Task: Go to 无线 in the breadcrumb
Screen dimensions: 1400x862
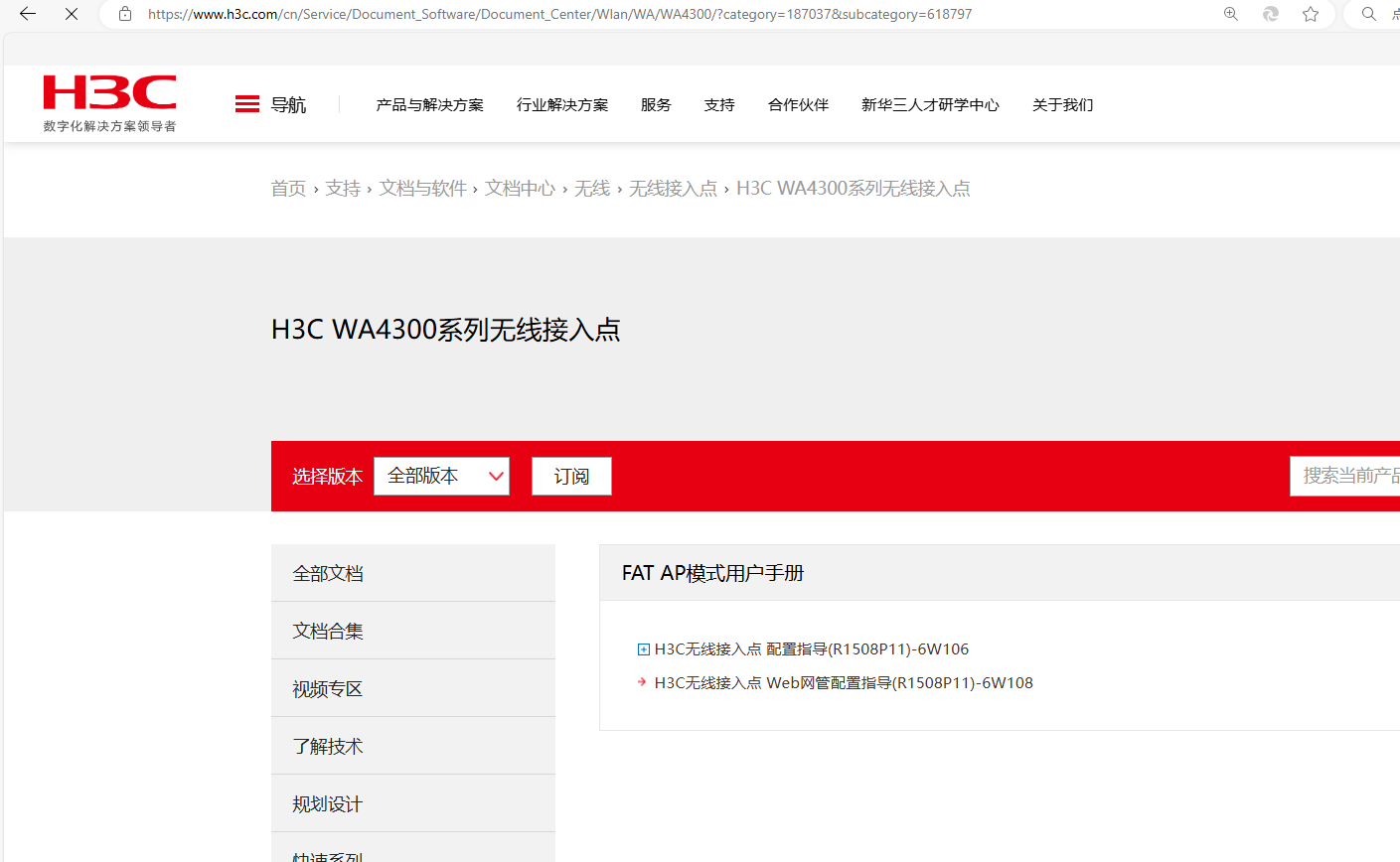Action: click(x=592, y=189)
